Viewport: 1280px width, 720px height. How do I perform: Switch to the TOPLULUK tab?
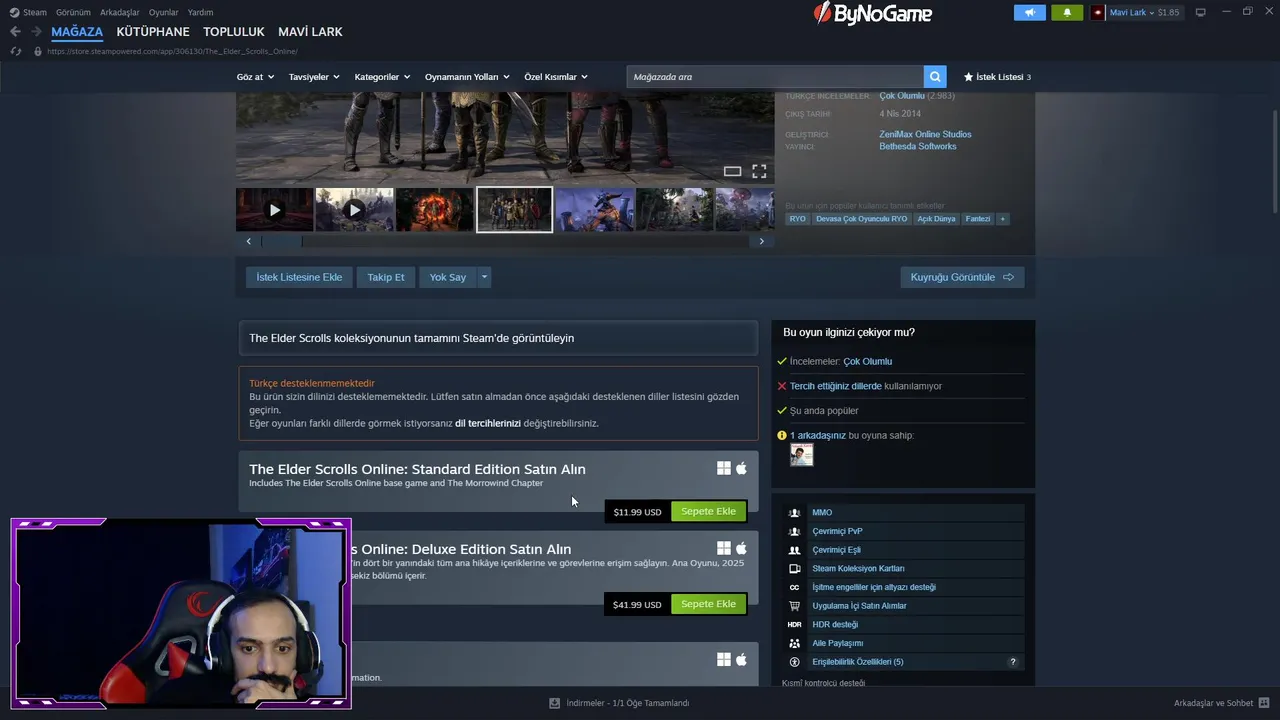234,32
